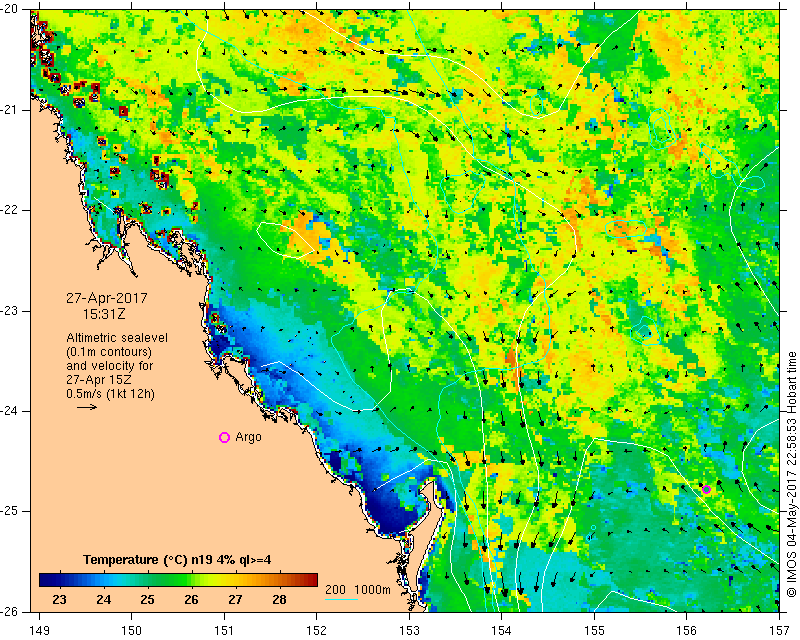
Task: Click latitude axis label -26
Action: 9,611
